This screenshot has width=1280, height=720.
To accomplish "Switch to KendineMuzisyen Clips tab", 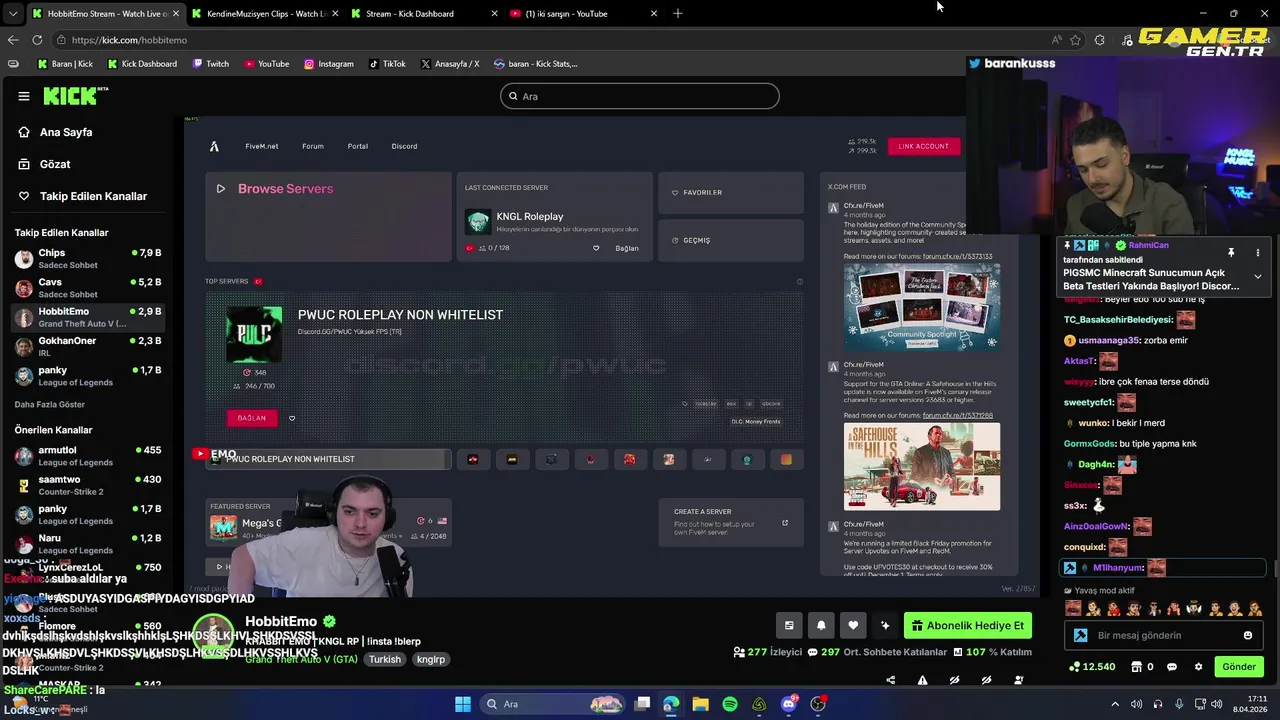I will click(x=265, y=14).
